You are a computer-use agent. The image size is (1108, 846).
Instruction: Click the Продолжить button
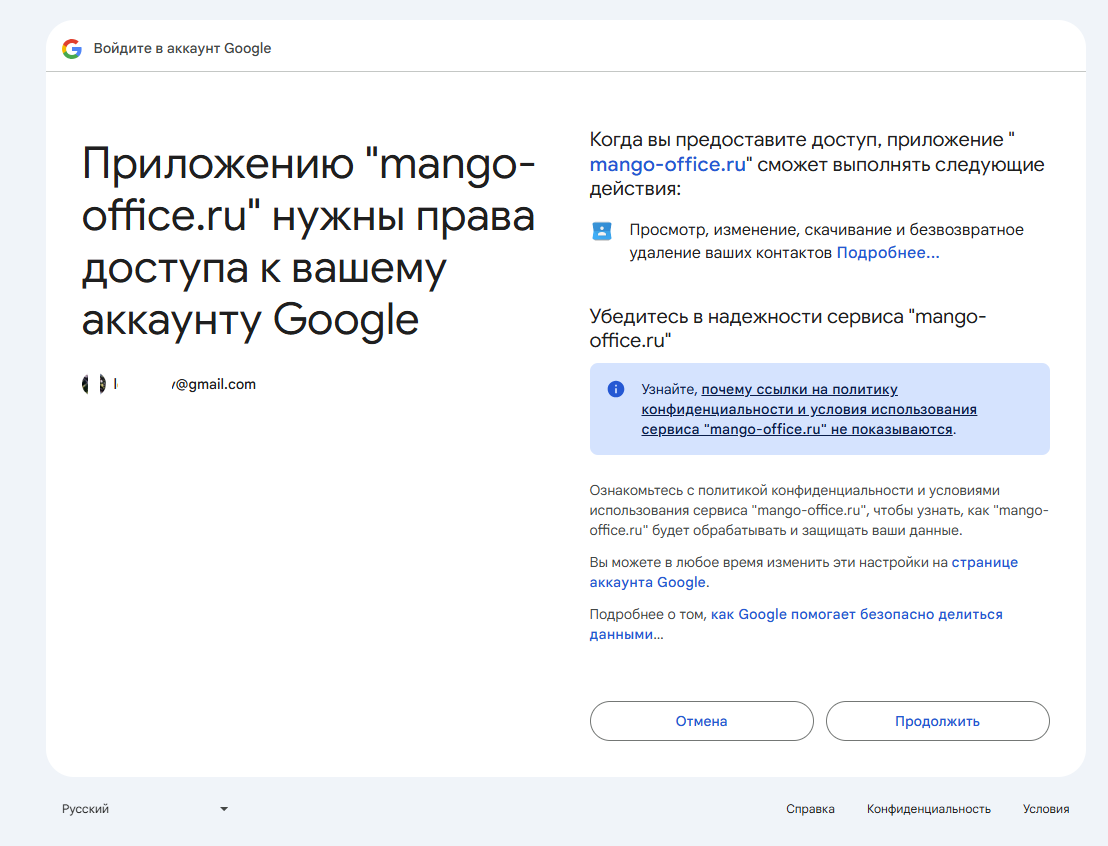pyautogui.click(x=938, y=721)
